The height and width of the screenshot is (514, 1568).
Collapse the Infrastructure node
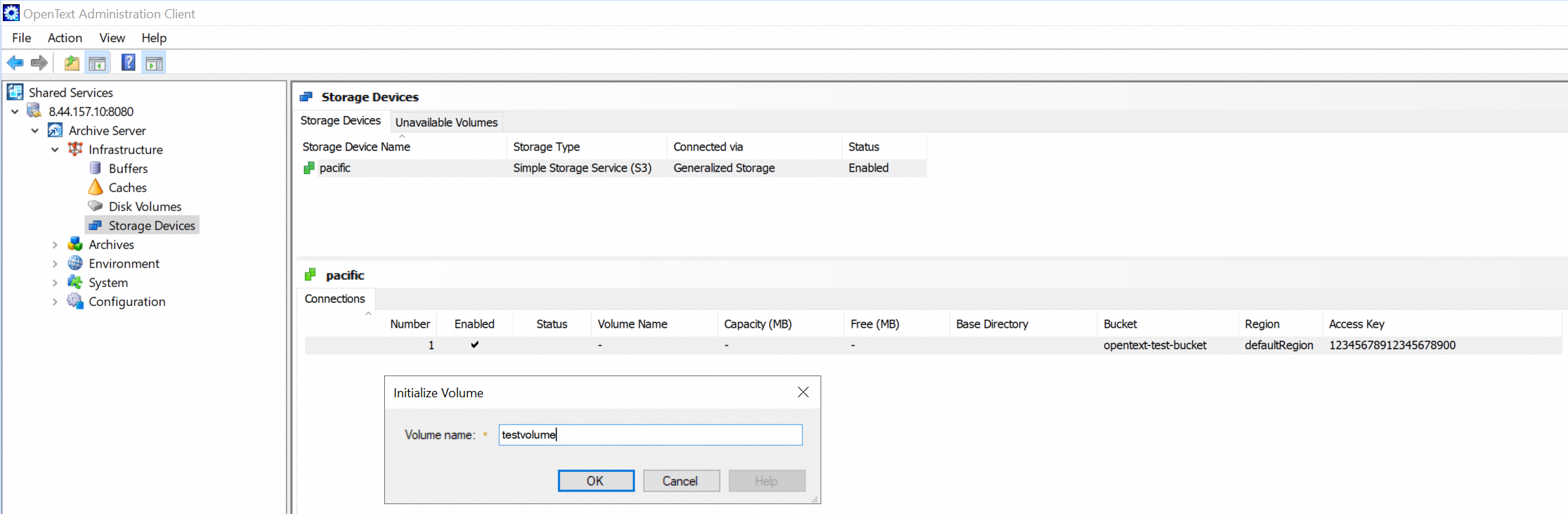point(55,150)
